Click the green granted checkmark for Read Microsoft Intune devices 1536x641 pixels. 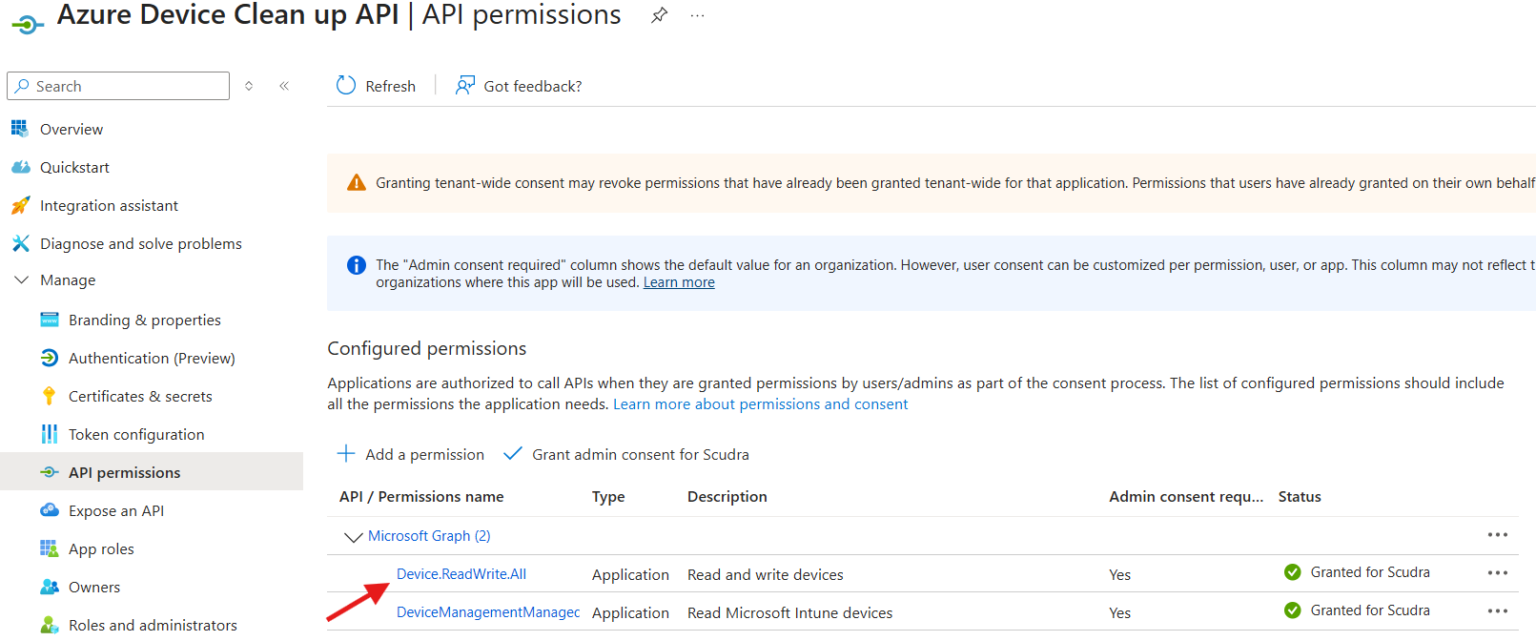tap(1292, 611)
